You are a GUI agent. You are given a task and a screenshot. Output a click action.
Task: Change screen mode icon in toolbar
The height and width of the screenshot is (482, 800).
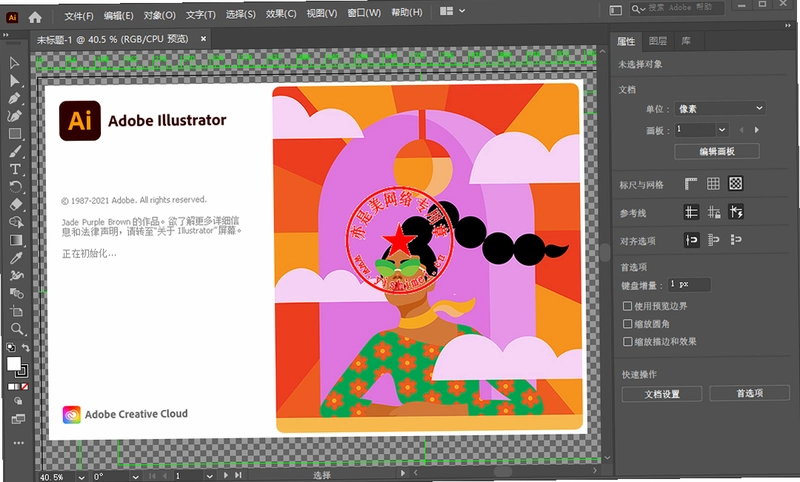(x=18, y=419)
